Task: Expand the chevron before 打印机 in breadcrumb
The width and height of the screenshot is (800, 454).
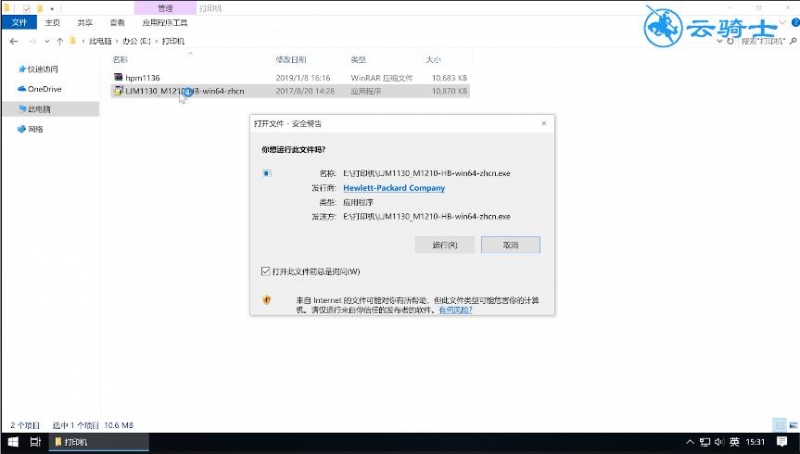Action: [156, 41]
